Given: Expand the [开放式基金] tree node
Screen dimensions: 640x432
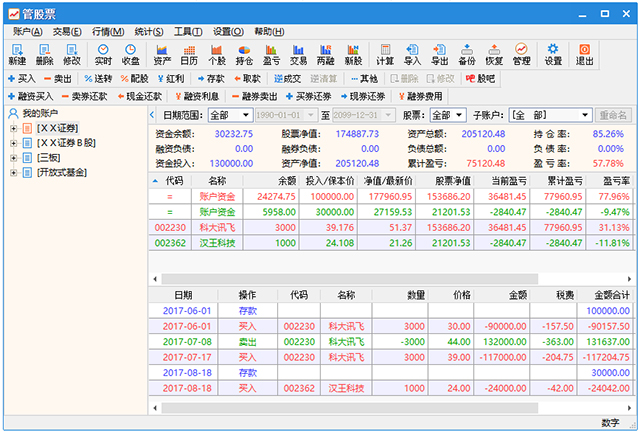Looking at the screenshot, I should (x=13, y=173).
